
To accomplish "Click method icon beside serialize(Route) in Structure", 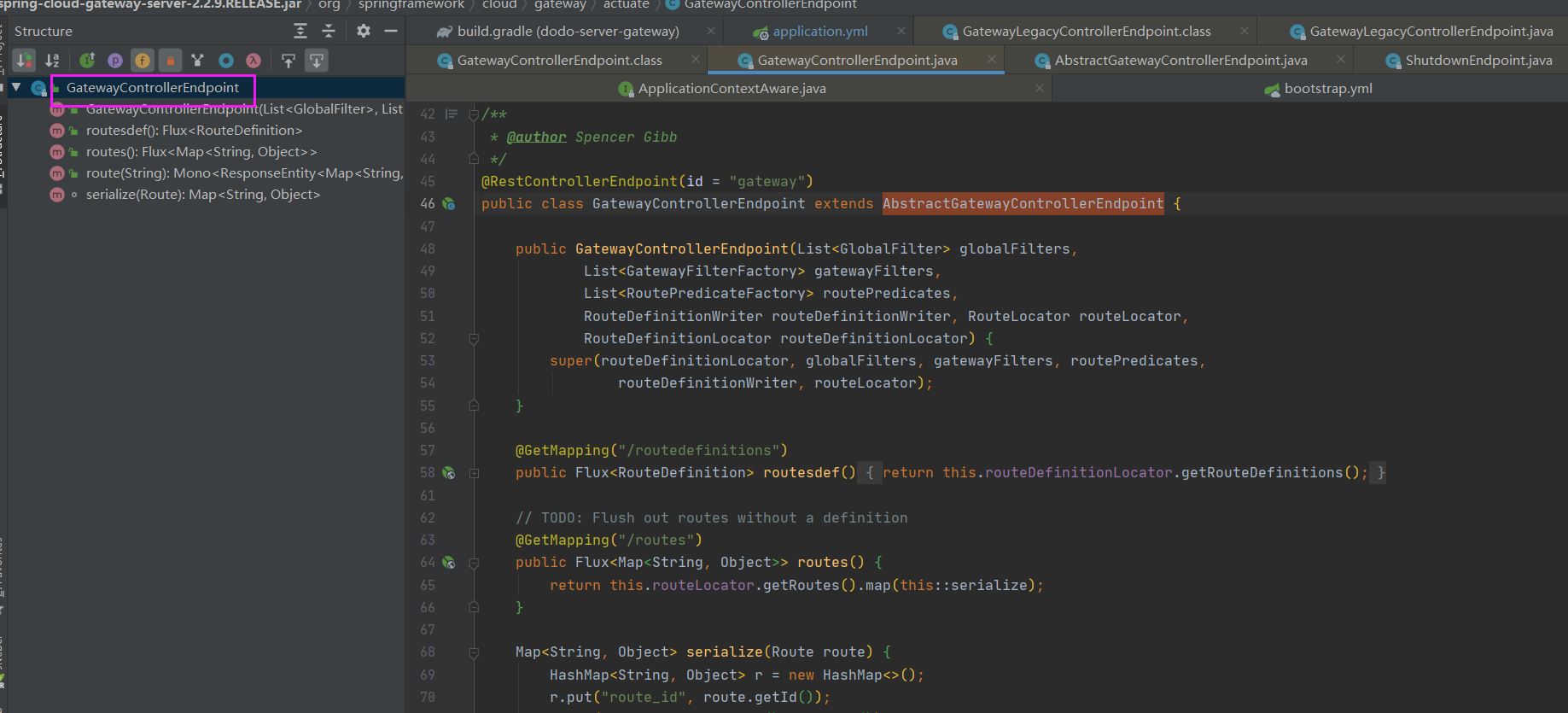I will [x=57, y=195].
